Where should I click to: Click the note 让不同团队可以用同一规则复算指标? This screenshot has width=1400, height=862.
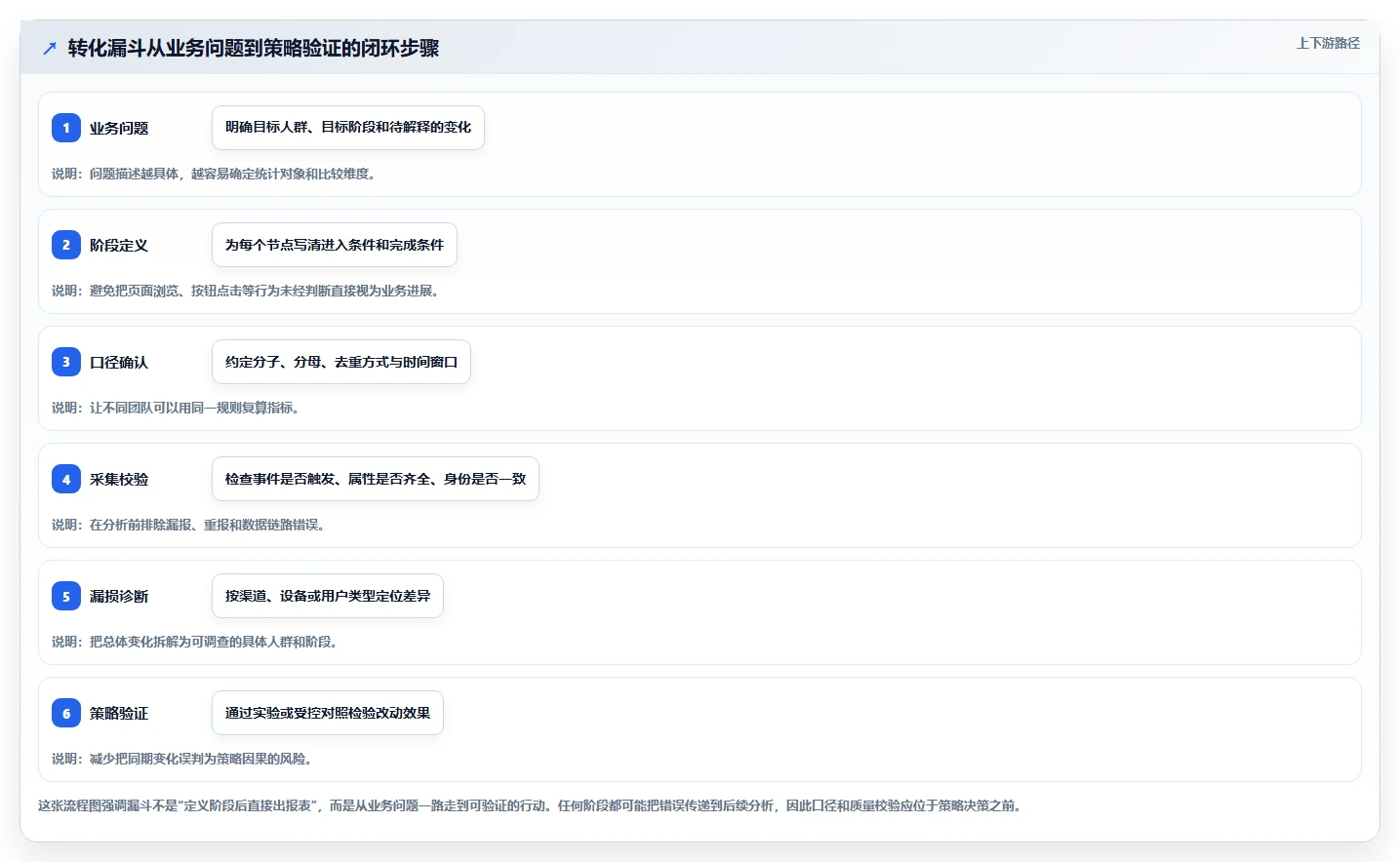click(x=176, y=408)
